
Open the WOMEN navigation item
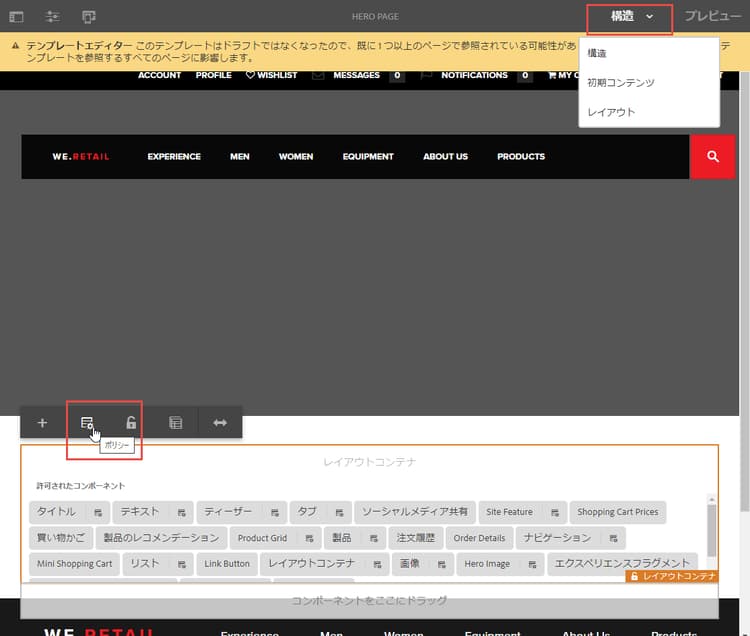coord(296,157)
